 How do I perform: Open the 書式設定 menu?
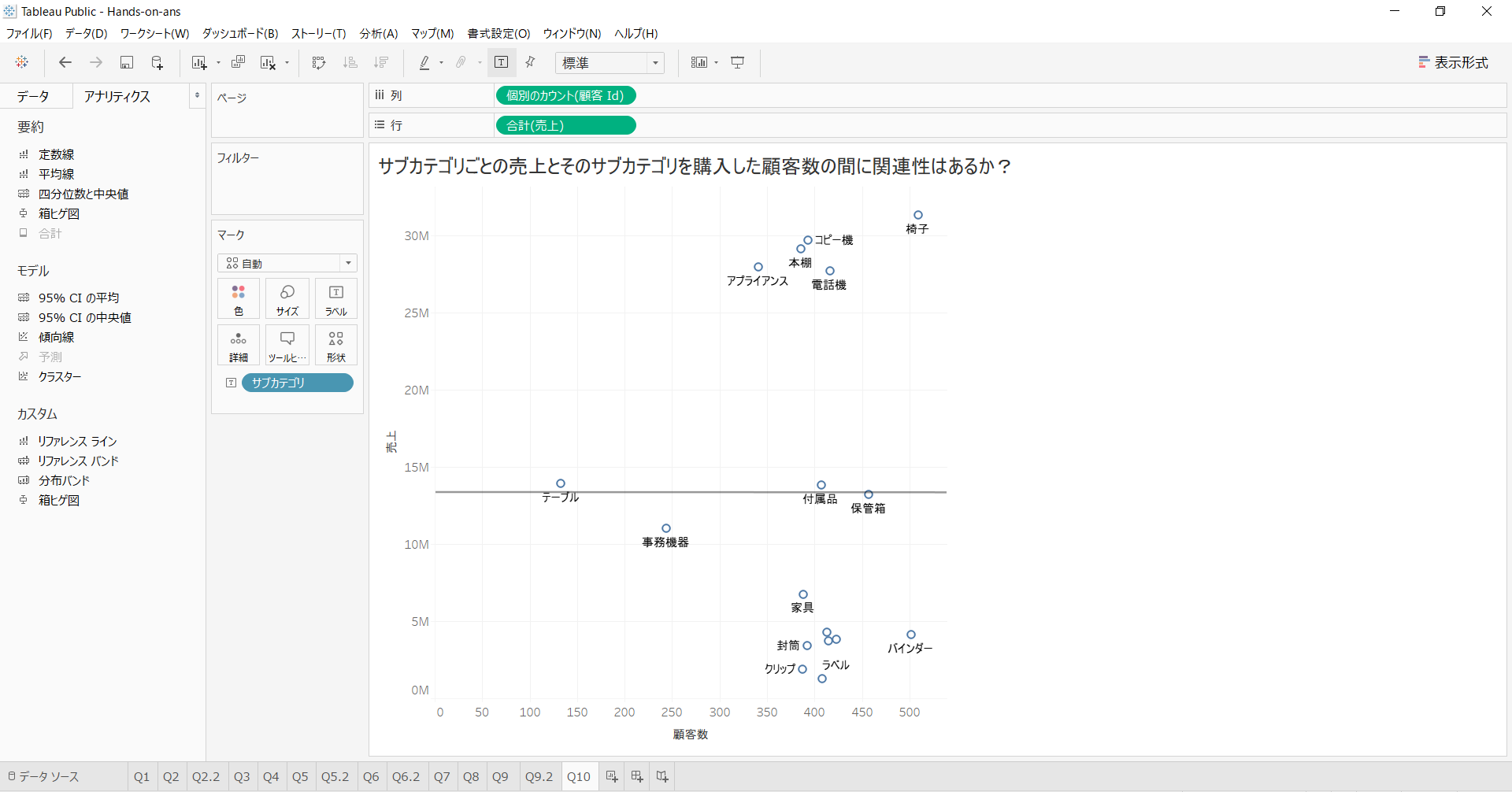pos(498,33)
